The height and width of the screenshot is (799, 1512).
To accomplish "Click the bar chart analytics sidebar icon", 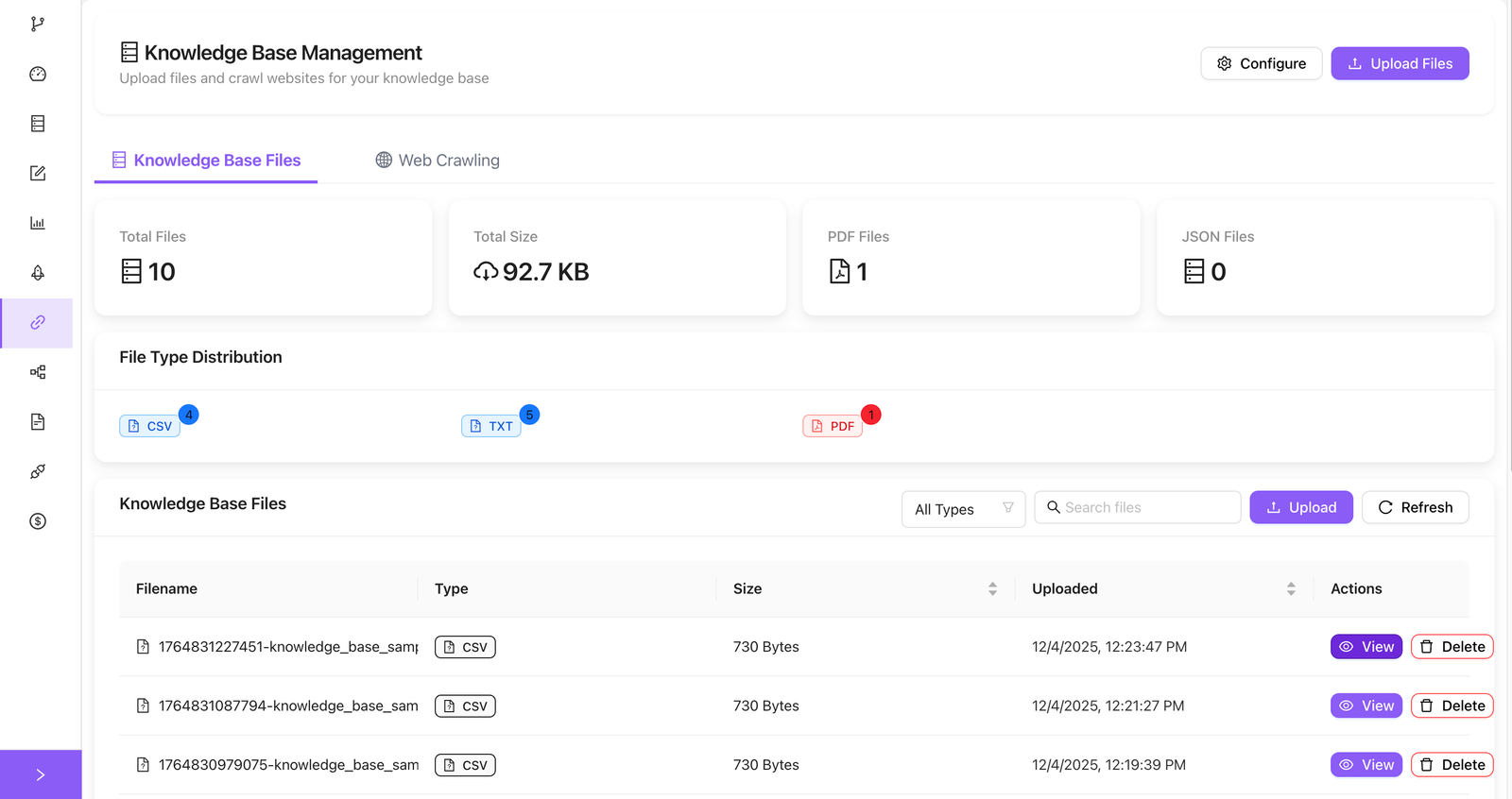I will click(x=38, y=223).
